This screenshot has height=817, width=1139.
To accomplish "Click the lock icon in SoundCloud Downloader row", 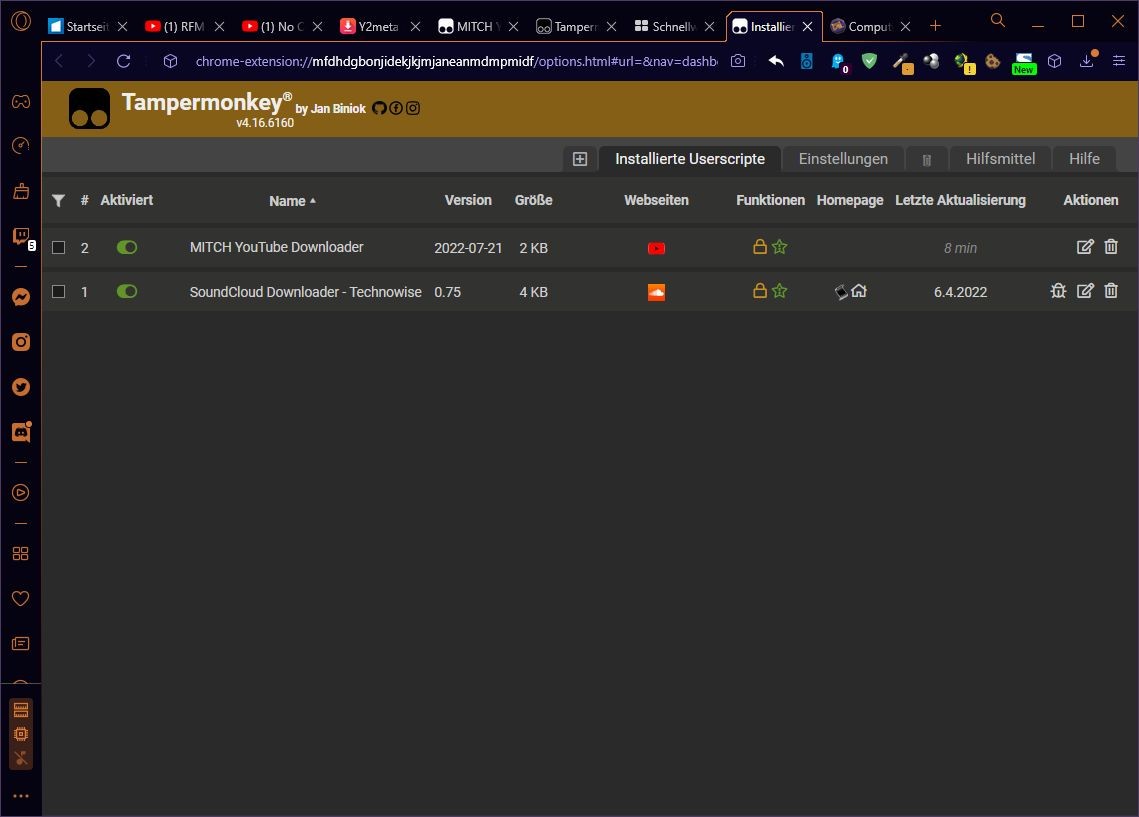I will [x=760, y=291].
